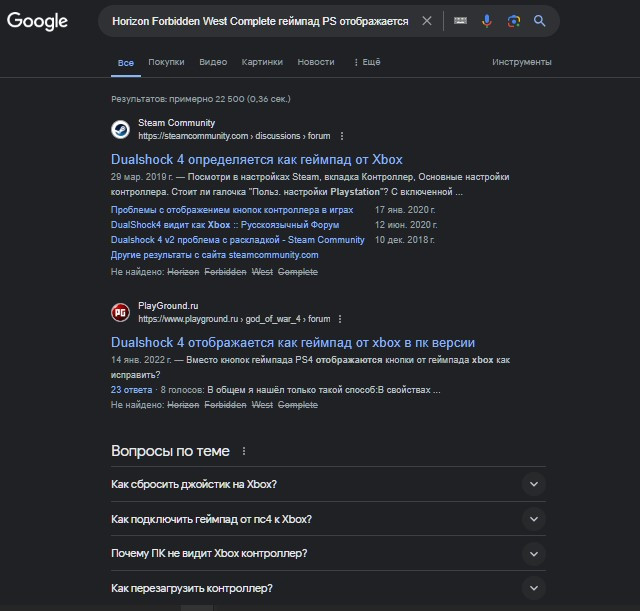Expand Как сбросить джойстик на Xbox?
This screenshot has height=611, width=640.
coord(328,484)
